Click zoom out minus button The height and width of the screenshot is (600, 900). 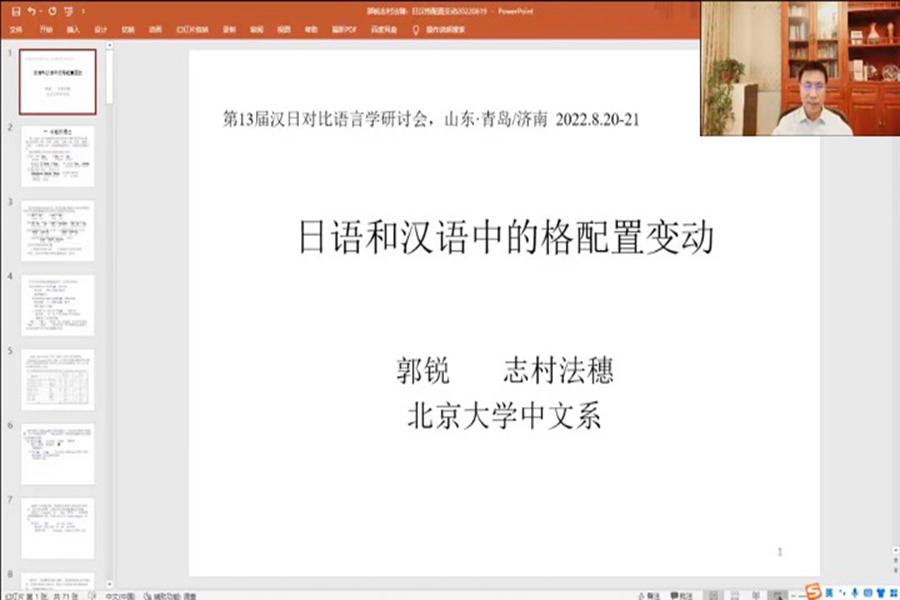coord(794,596)
